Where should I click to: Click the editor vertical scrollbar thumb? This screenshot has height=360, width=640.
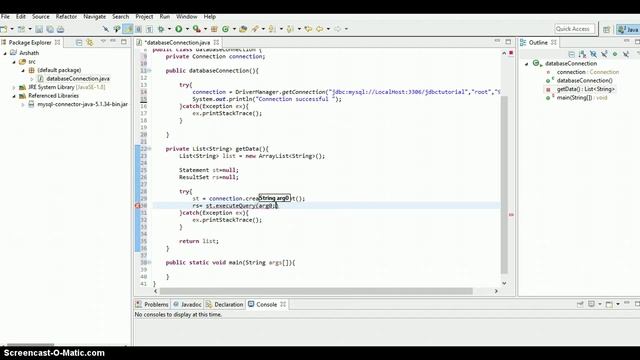pyautogui.click(x=504, y=184)
